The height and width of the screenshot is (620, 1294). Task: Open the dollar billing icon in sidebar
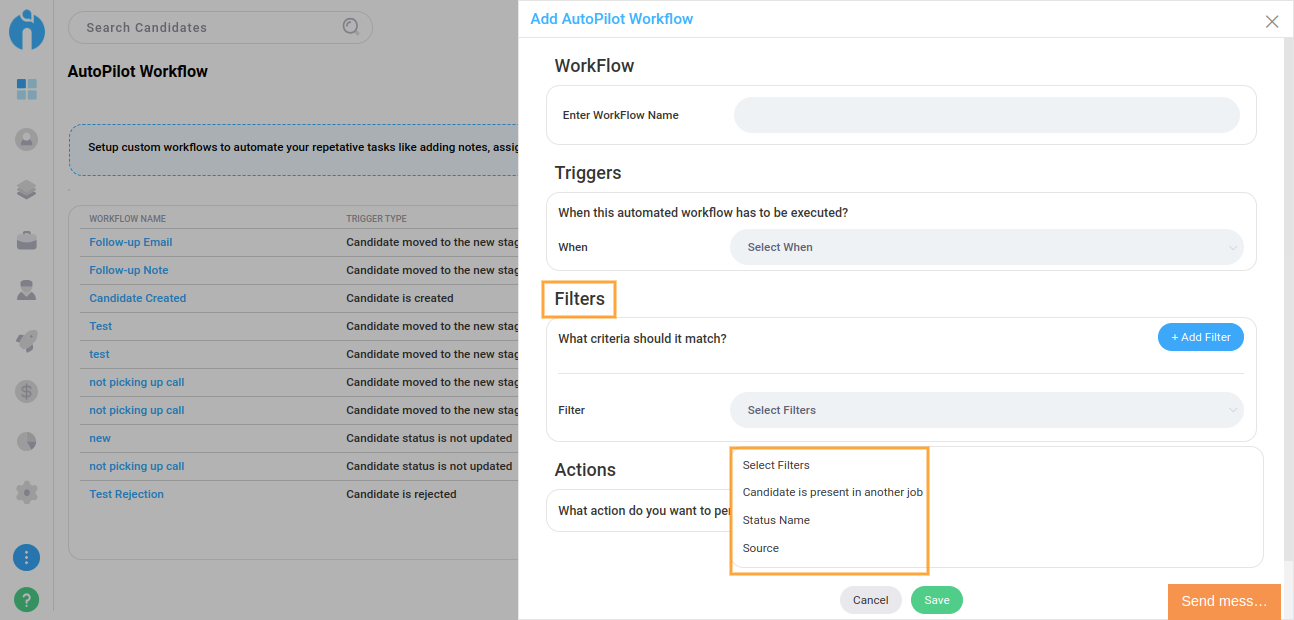[x=27, y=391]
